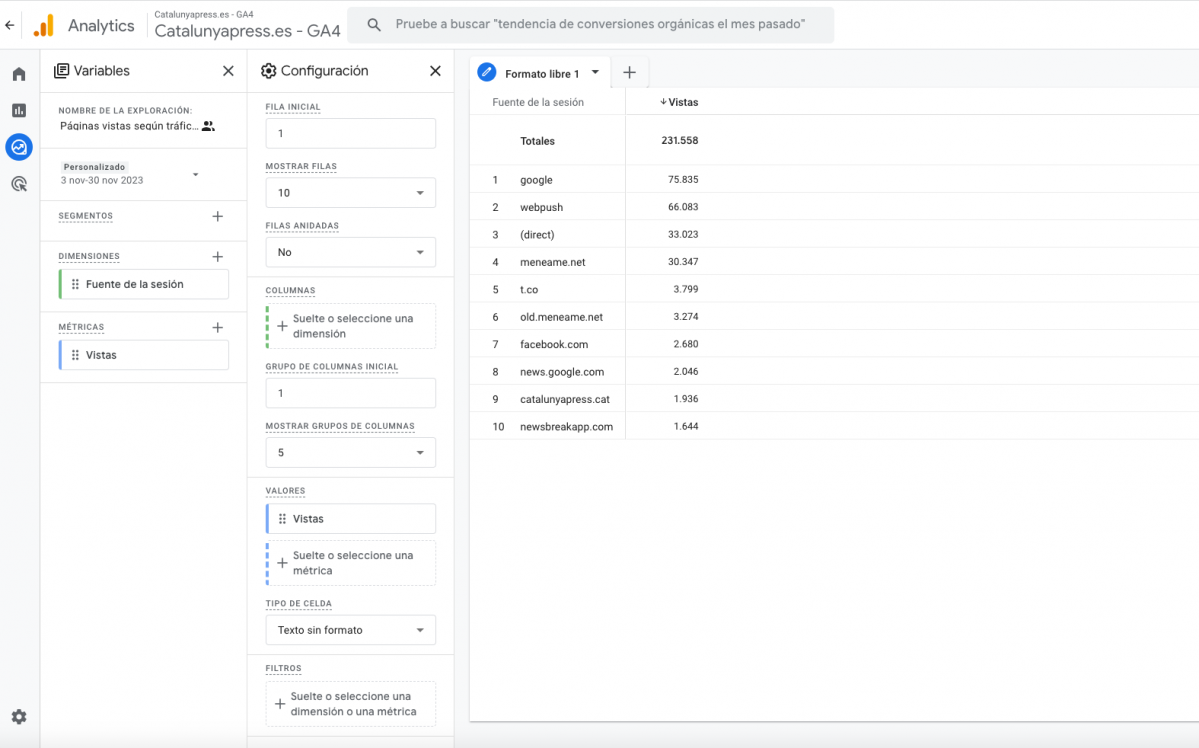The width and height of the screenshot is (1199, 748).
Task: Open Mostrar filas dropdown showing 10
Action: pos(350,193)
